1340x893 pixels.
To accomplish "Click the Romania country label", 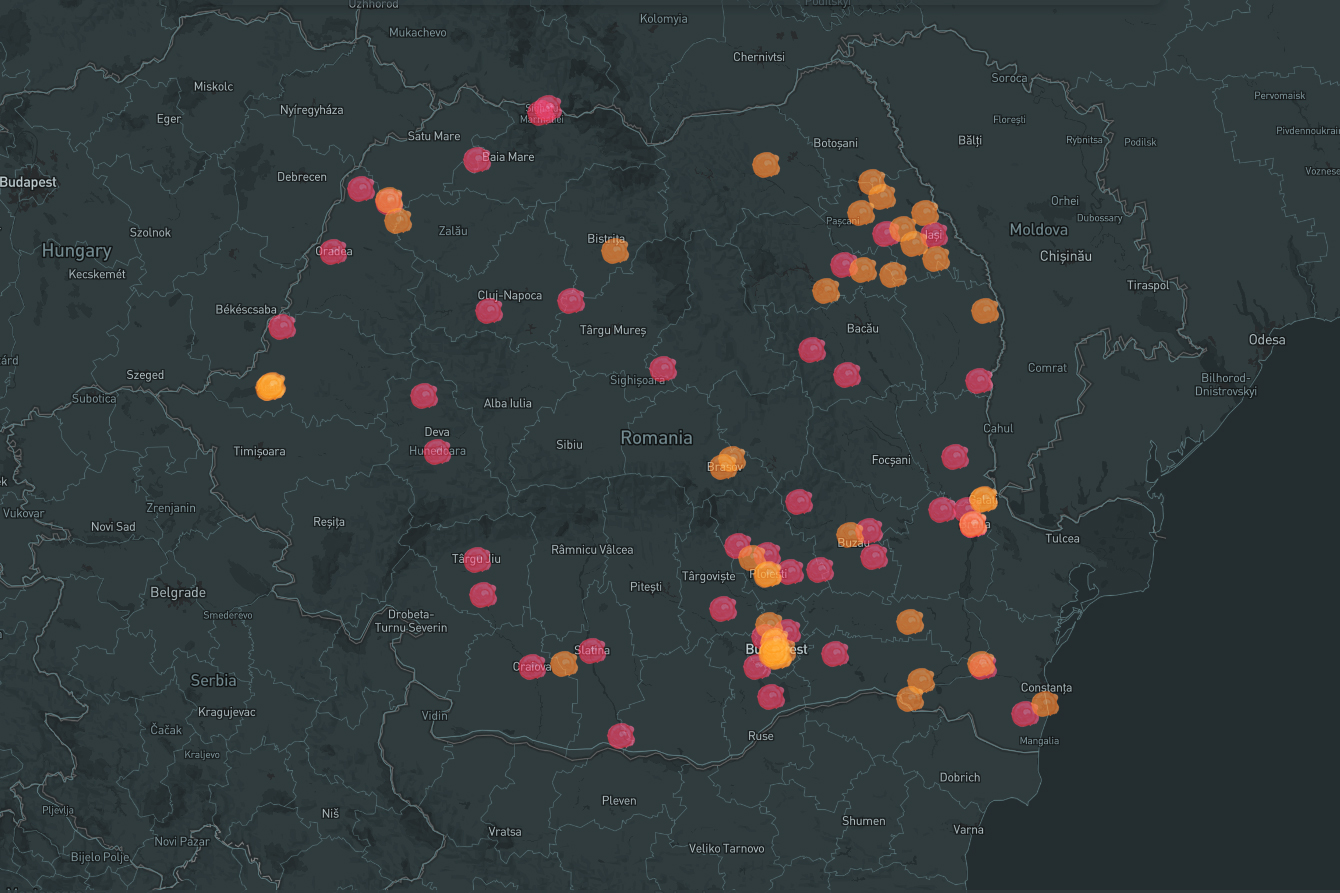I will point(656,437).
